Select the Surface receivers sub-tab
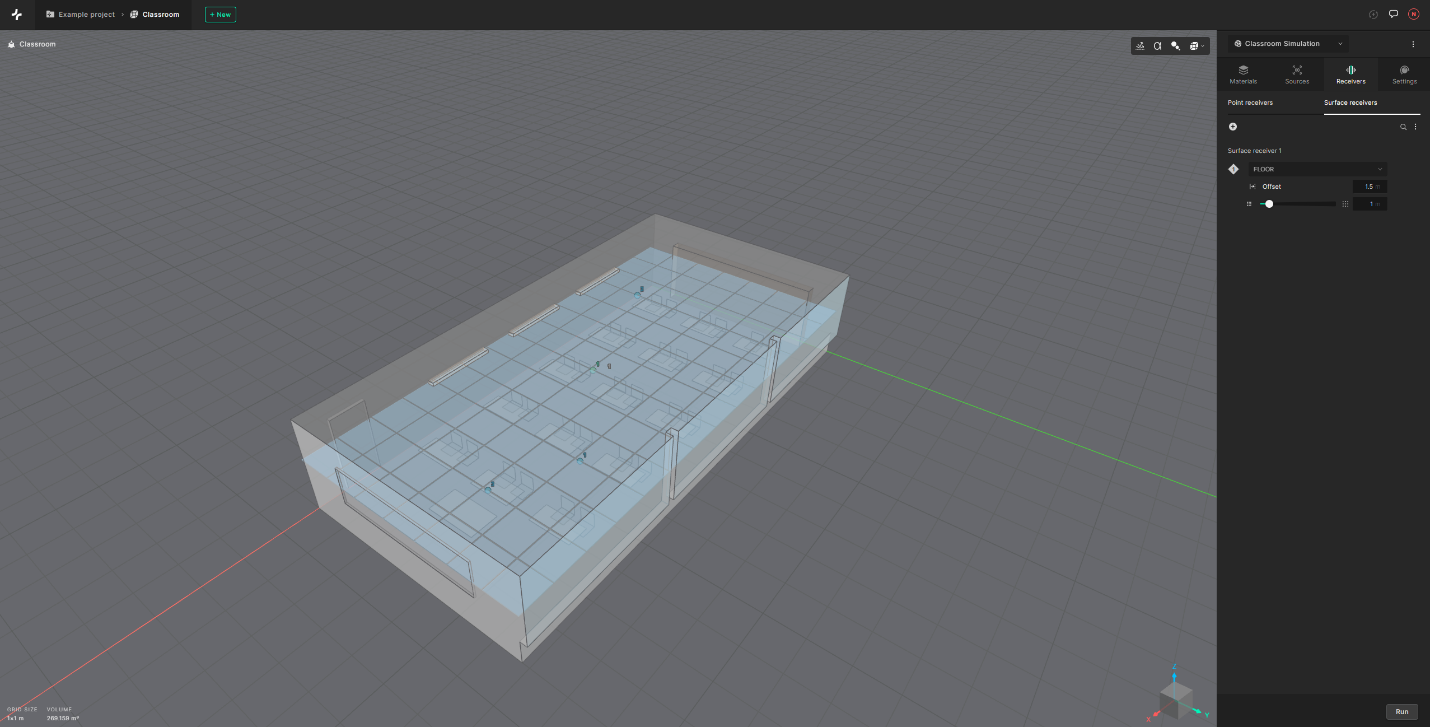 point(1350,103)
